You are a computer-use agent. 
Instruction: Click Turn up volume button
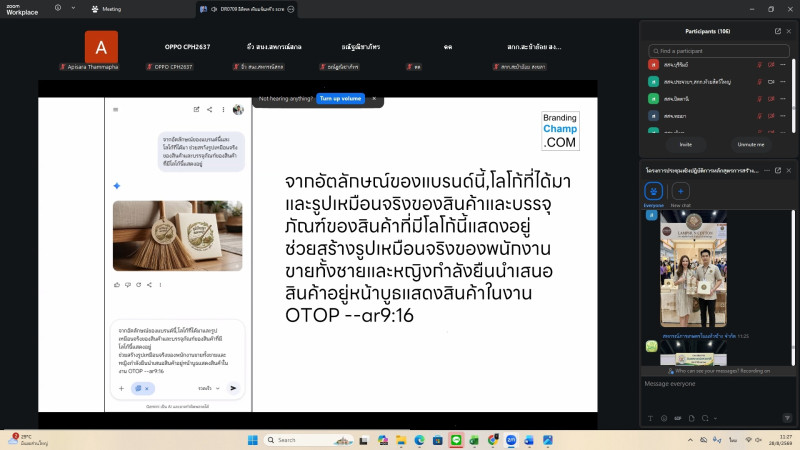pos(340,98)
